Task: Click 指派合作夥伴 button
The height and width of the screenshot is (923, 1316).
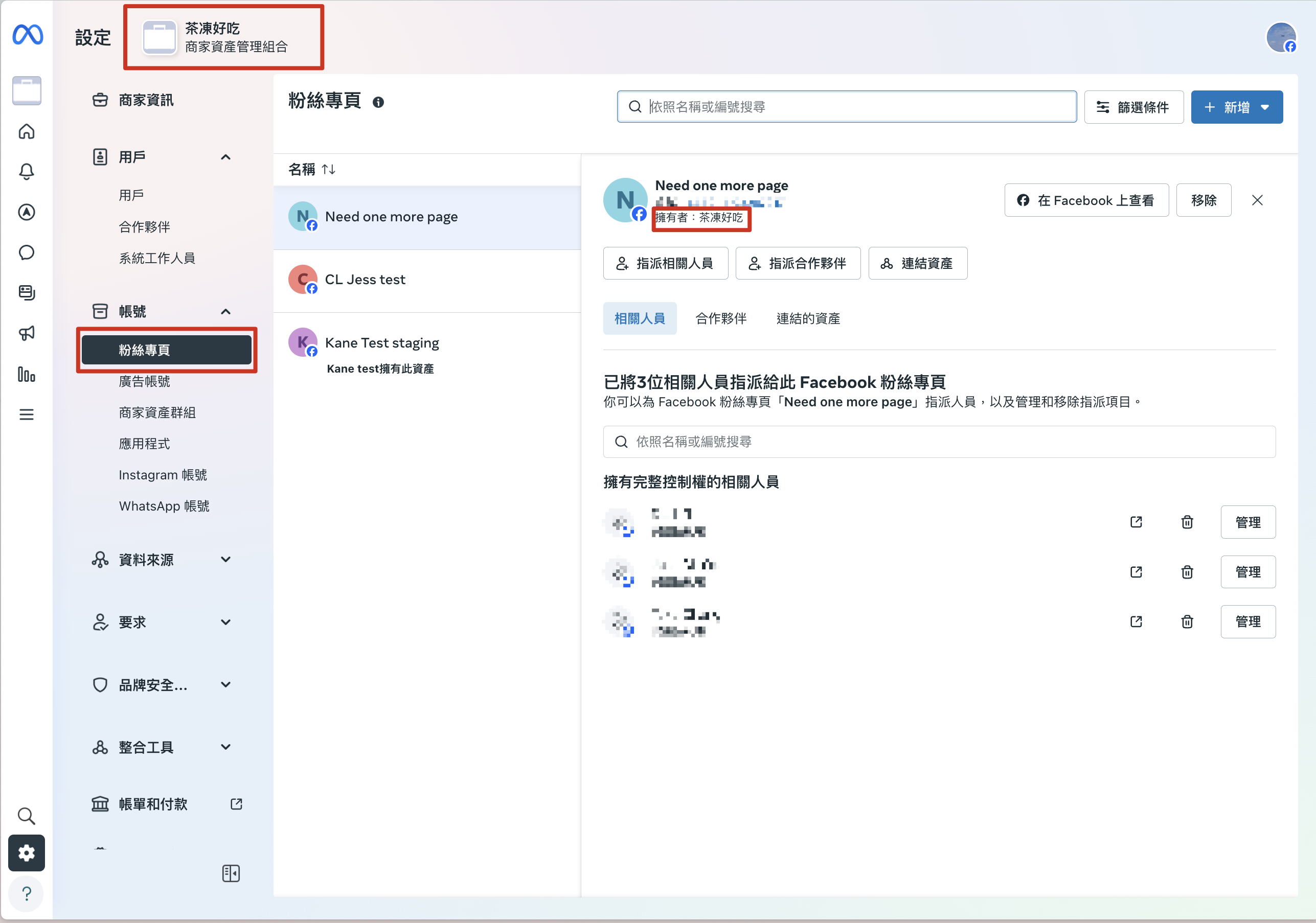Action: click(x=798, y=264)
